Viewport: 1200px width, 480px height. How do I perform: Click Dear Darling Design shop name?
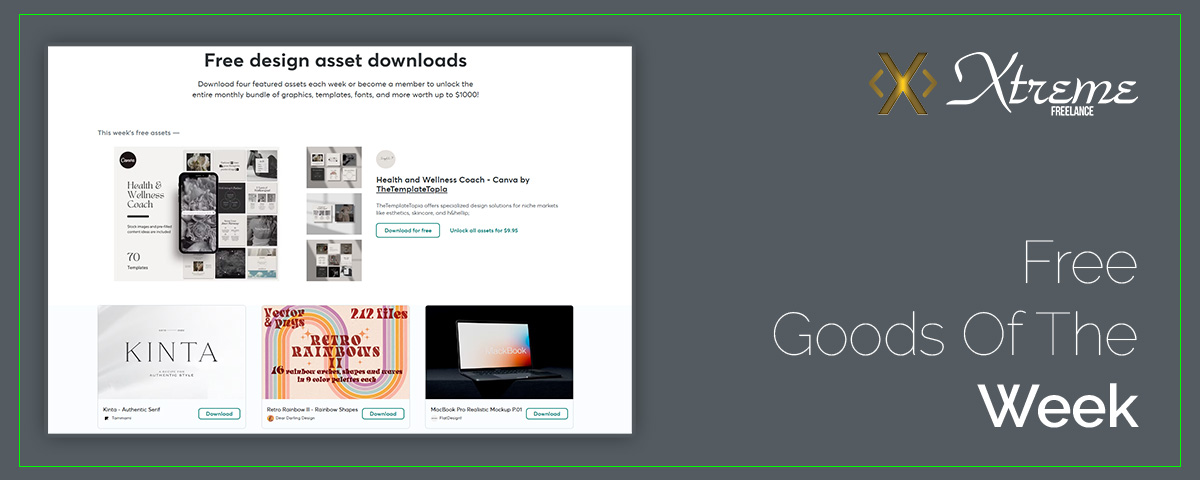(x=293, y=419)
